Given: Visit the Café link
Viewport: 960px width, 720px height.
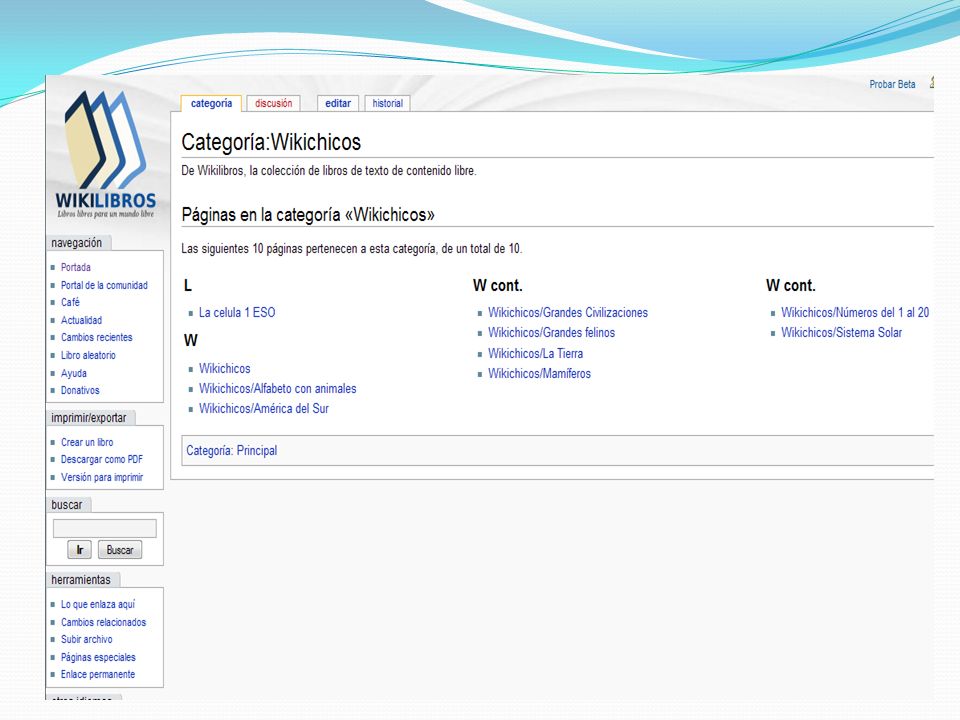Looking at the screenshot, I should point(70,302).
